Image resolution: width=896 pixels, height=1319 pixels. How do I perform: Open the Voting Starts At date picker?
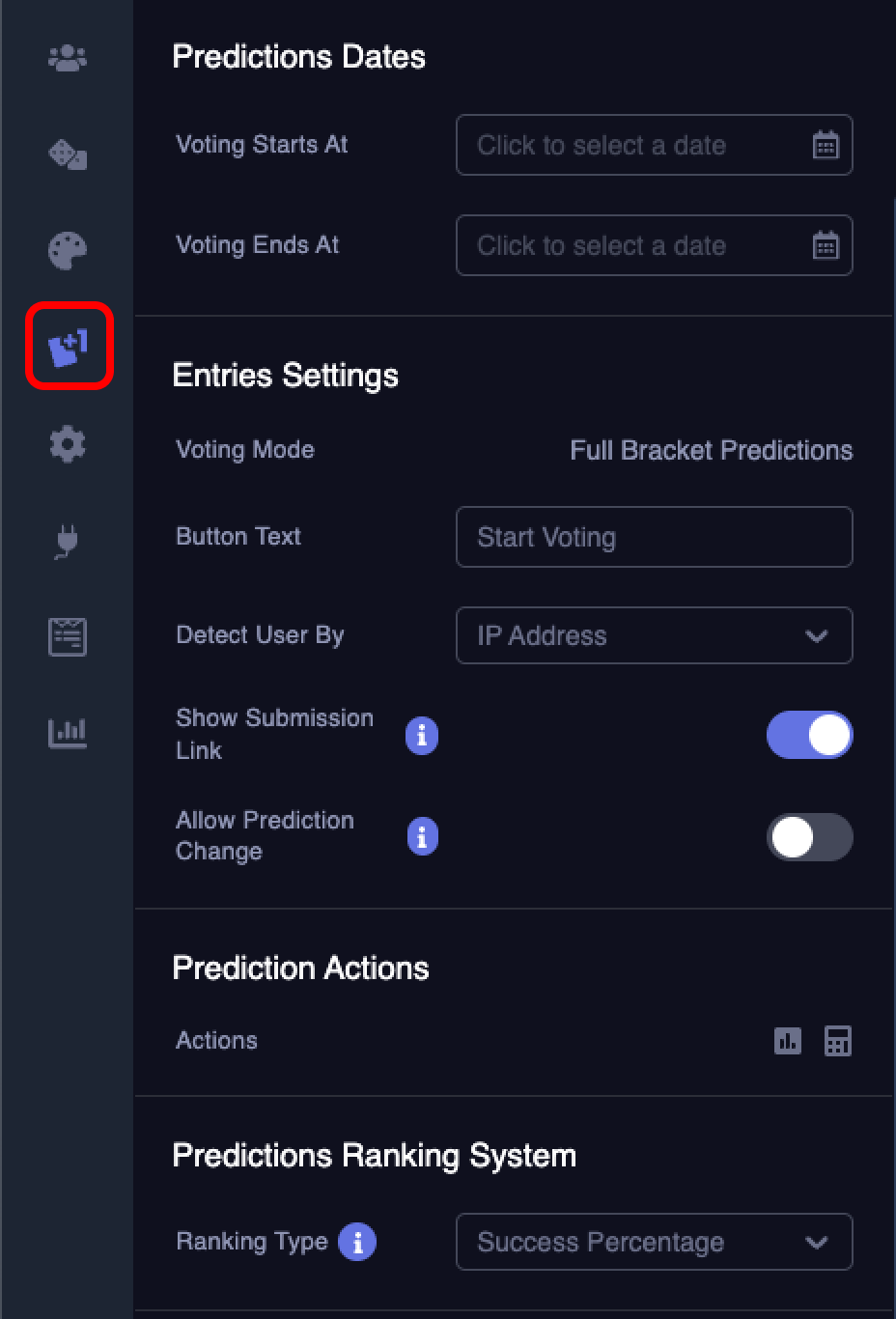point(654,145)
